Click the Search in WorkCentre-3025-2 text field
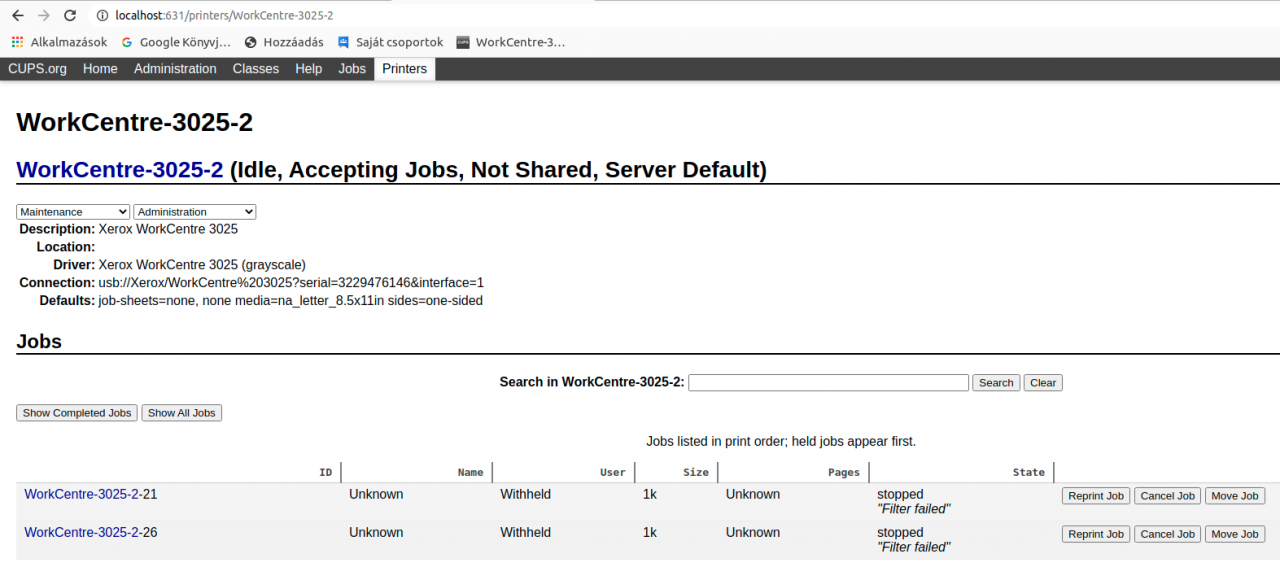 829,382
